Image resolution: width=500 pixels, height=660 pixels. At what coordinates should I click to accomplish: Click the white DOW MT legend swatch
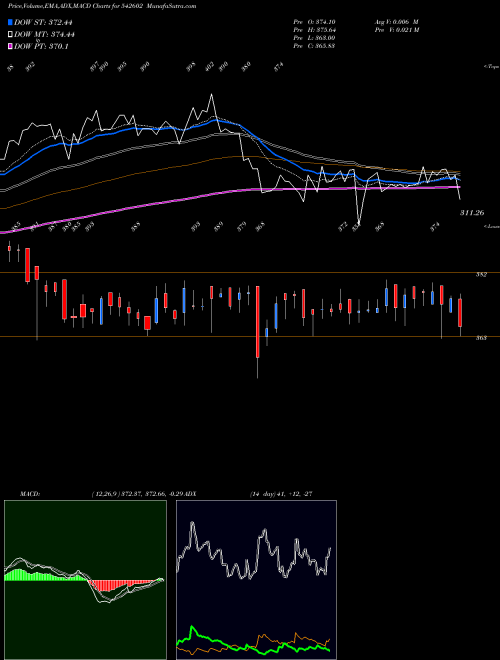pyautogui.click(x=10, y=34)
